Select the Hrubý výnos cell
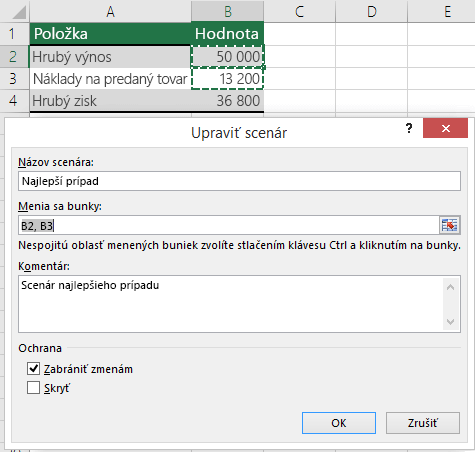 tap(110, 56)
